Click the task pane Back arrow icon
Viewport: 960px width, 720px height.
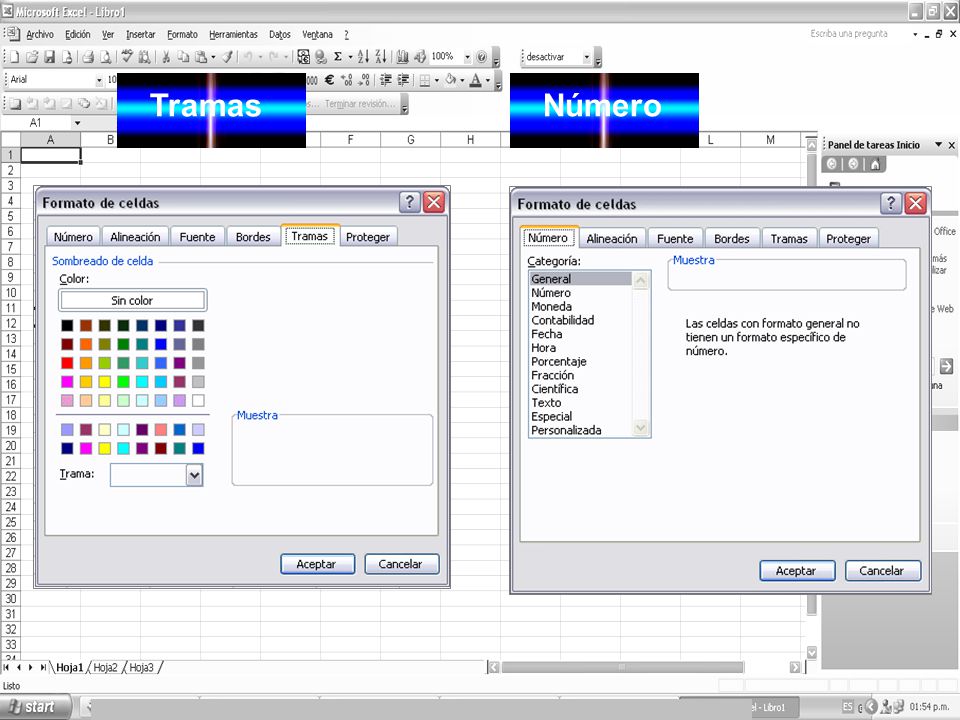831,164
